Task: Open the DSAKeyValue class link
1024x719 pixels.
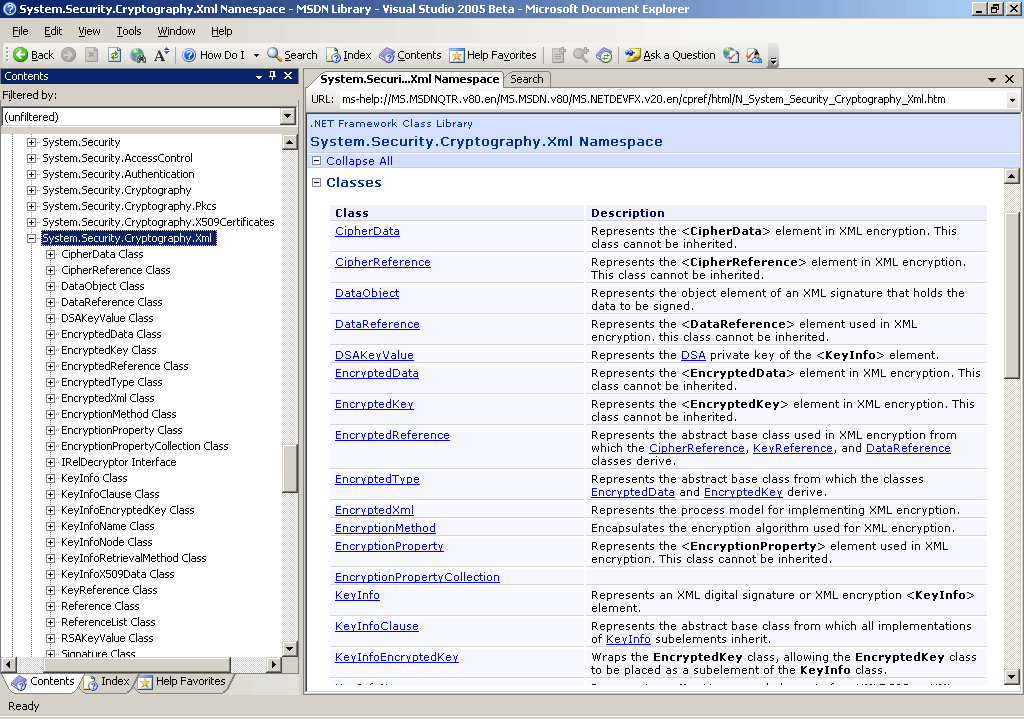Action: [374, 355]
